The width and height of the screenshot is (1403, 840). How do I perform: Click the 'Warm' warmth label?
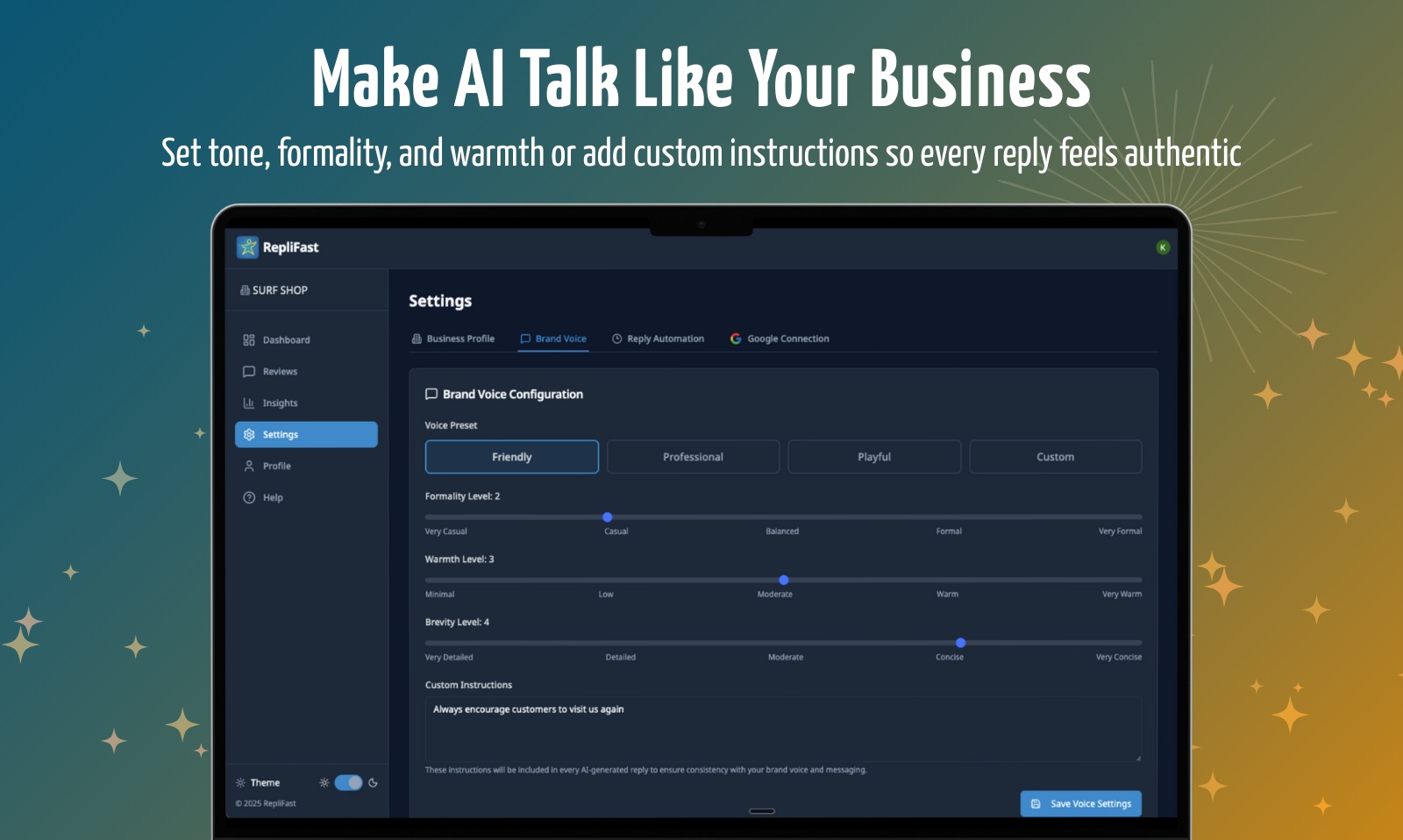[947, 594]
